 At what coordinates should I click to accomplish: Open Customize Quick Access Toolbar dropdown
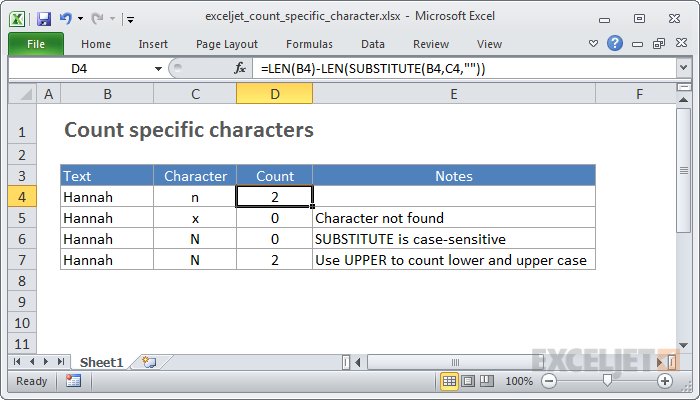tap(131, 18)
